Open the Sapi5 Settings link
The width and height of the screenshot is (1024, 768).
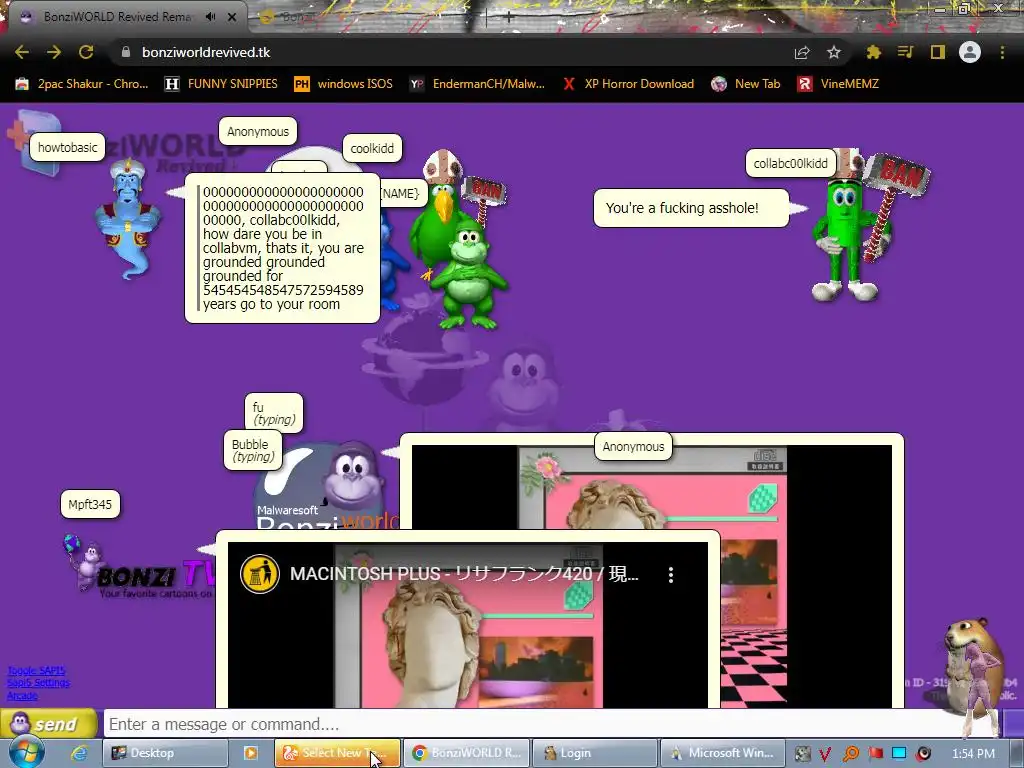(39, 683)
